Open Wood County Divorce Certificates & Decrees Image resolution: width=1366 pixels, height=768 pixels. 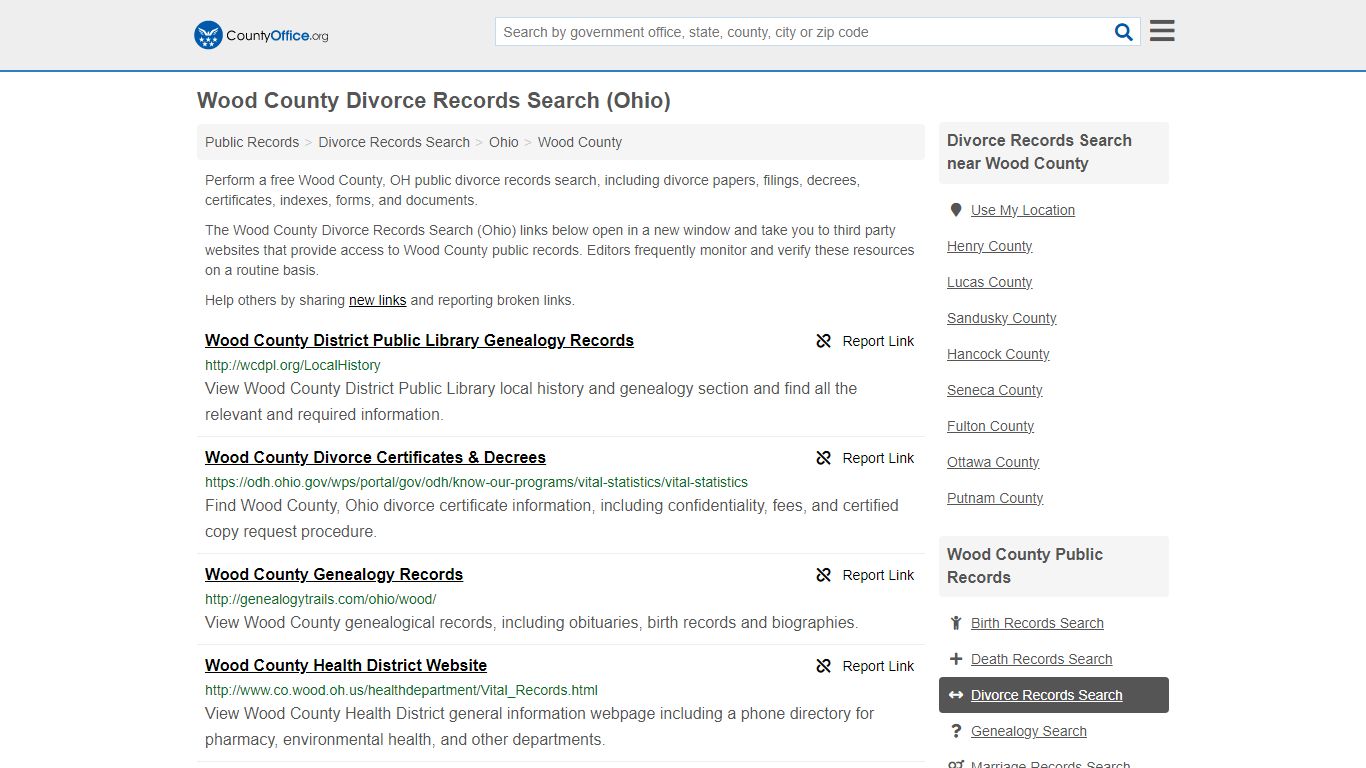click(x=375, y=457)
